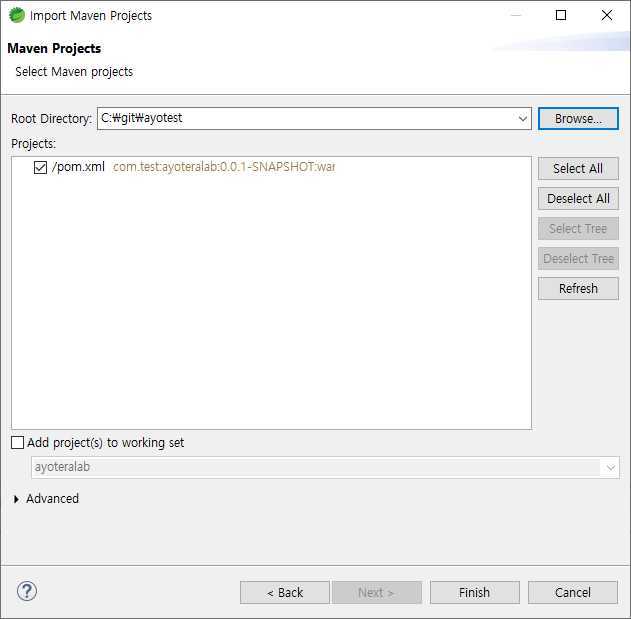Expand the Advanced section
Screen dimensions: 631x619
tap(16, 499)
